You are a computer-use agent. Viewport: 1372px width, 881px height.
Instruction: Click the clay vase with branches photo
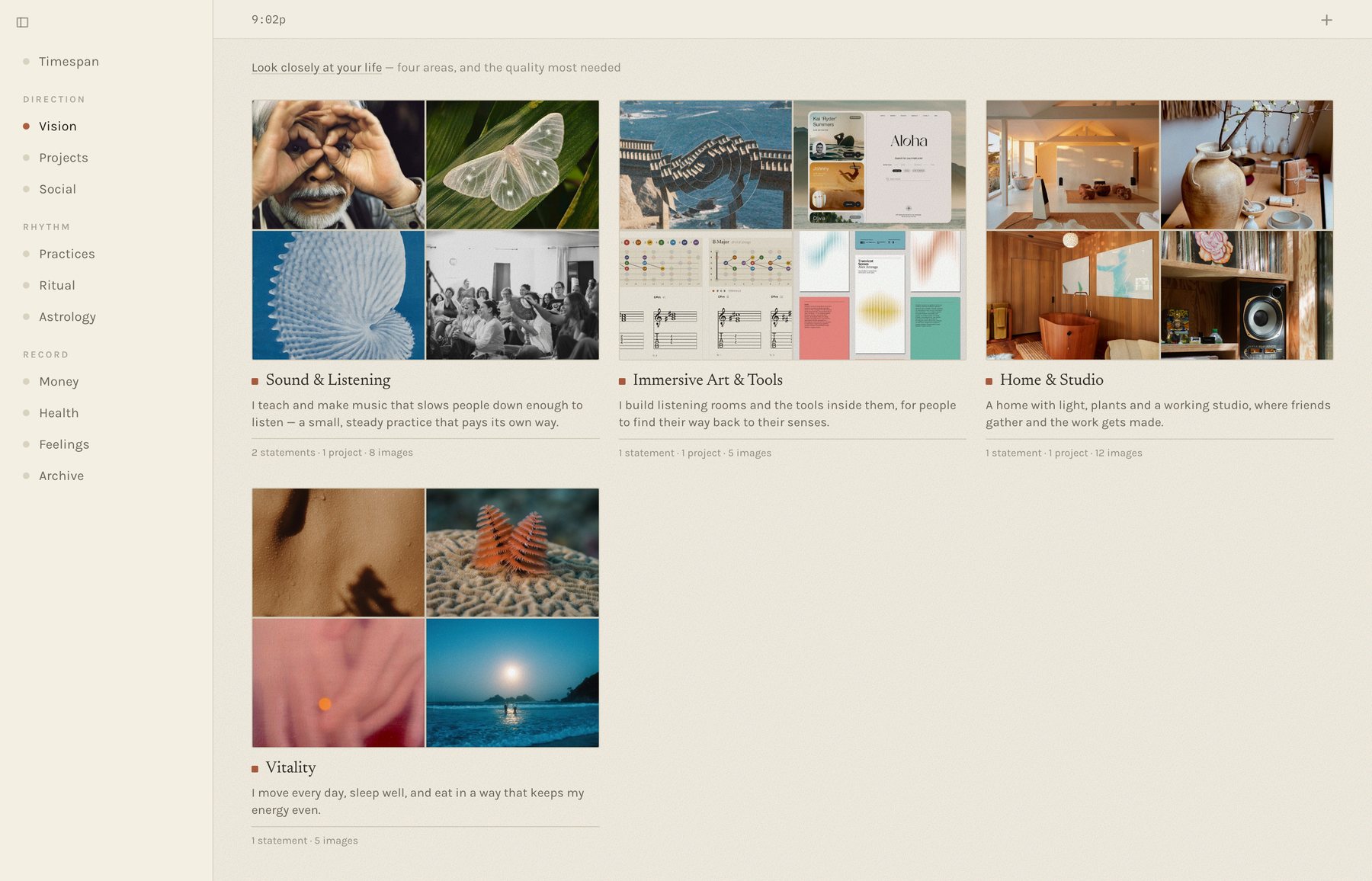pos(1247,165)
